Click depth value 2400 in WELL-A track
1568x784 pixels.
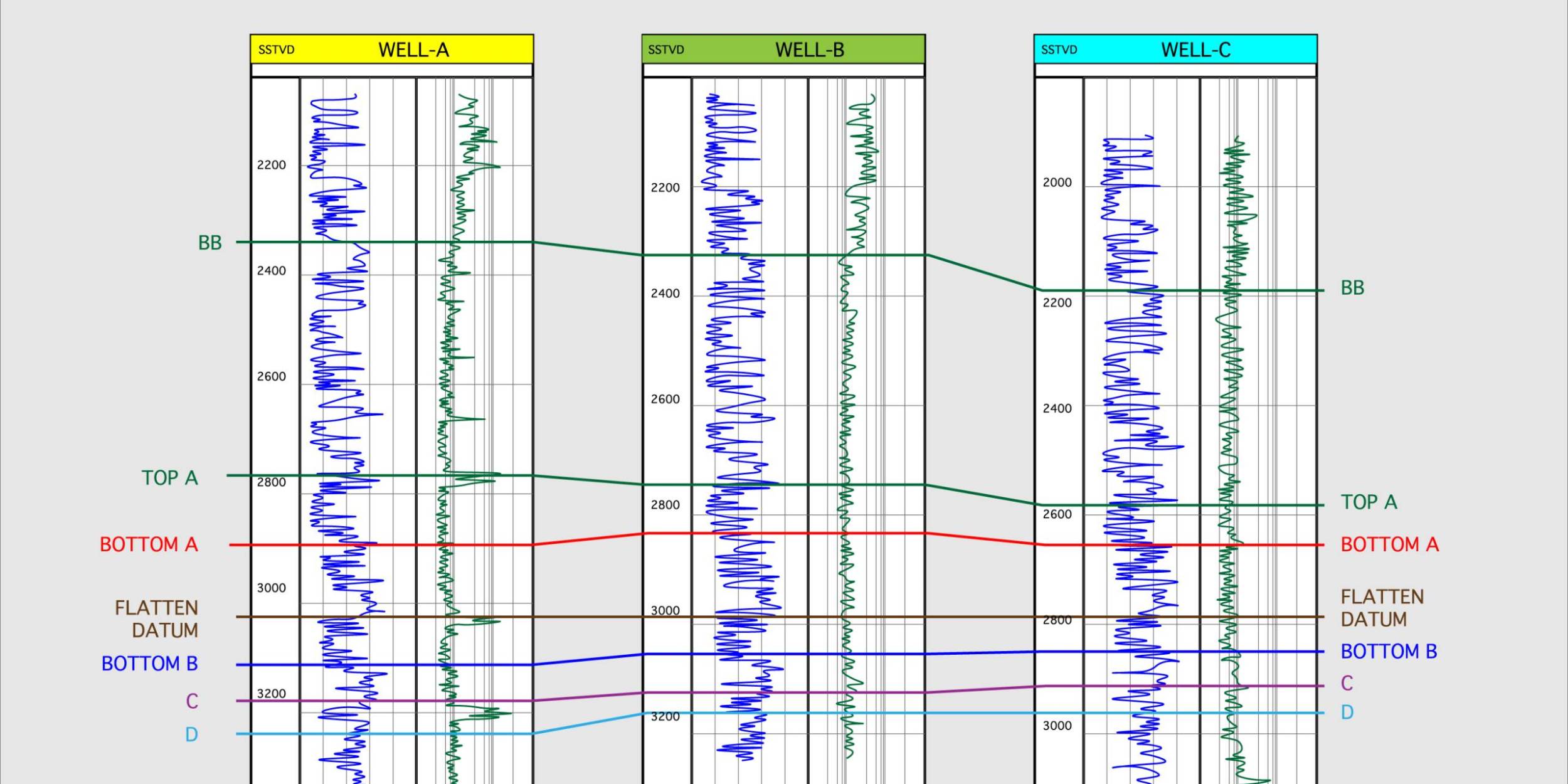tap(271, 271)
